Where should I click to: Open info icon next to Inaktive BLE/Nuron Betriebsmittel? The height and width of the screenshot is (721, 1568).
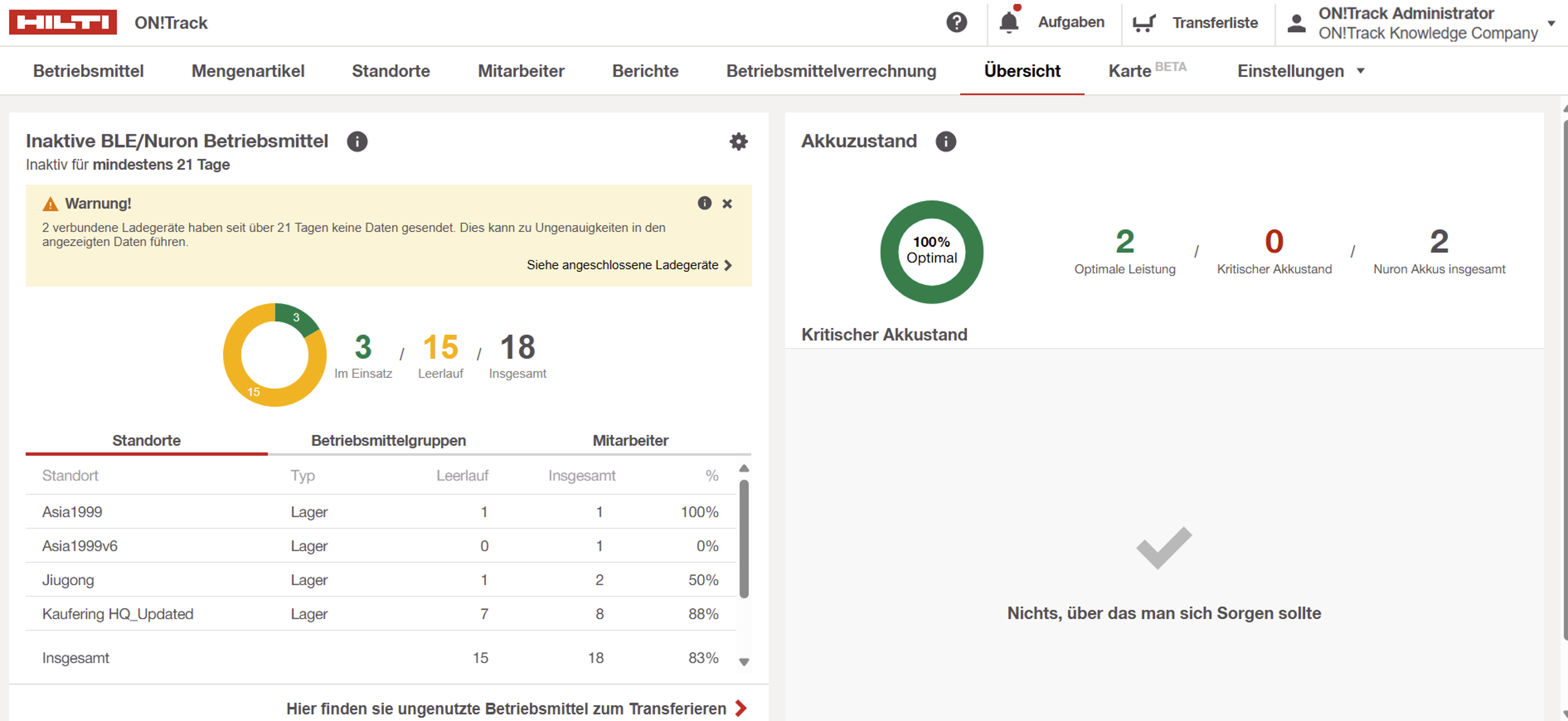point(357,141)
